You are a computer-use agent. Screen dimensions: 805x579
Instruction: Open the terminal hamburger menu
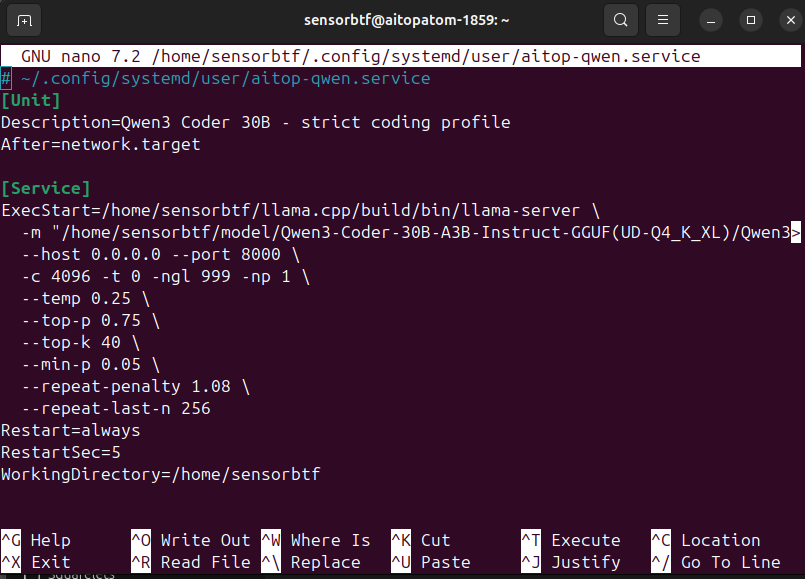click(662, 20)
